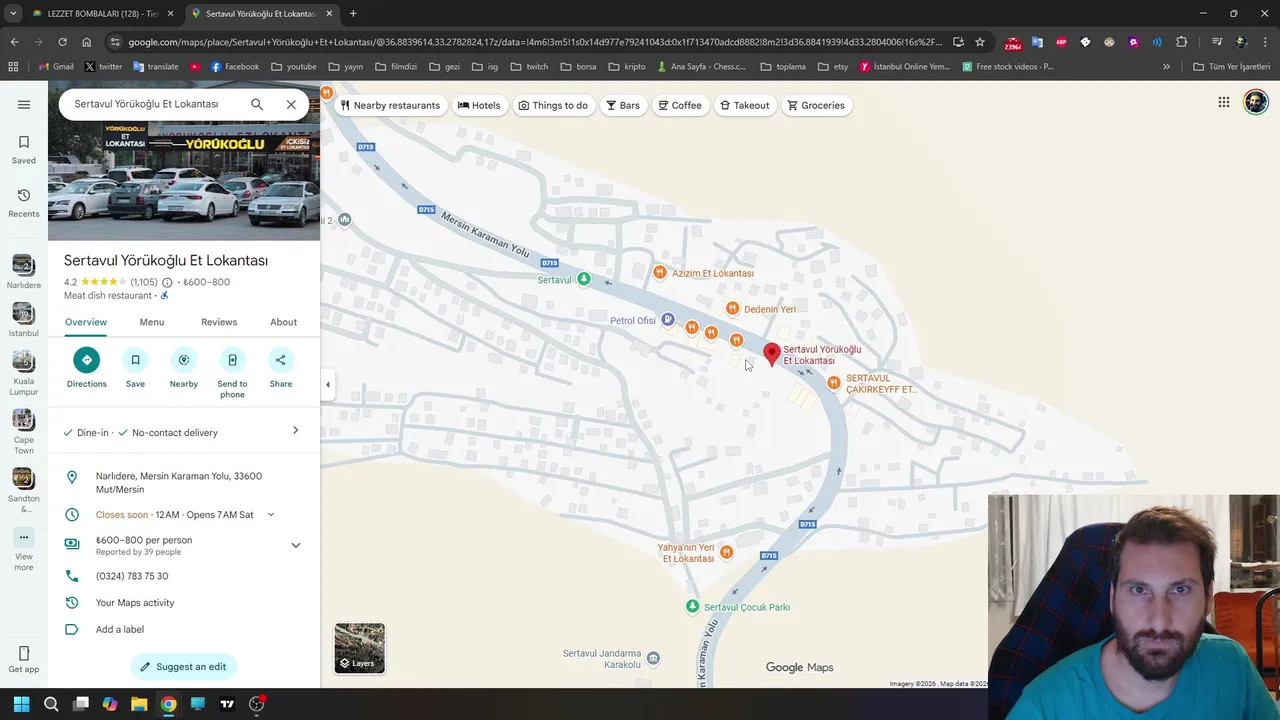Click the Sertavul Yörükoğlu red map pin

772,354
